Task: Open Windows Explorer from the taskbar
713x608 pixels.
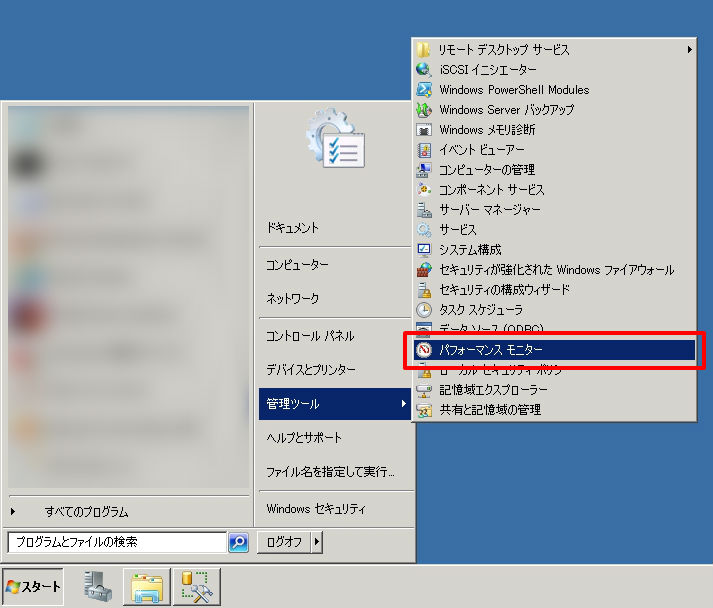Action: (147, 587)
